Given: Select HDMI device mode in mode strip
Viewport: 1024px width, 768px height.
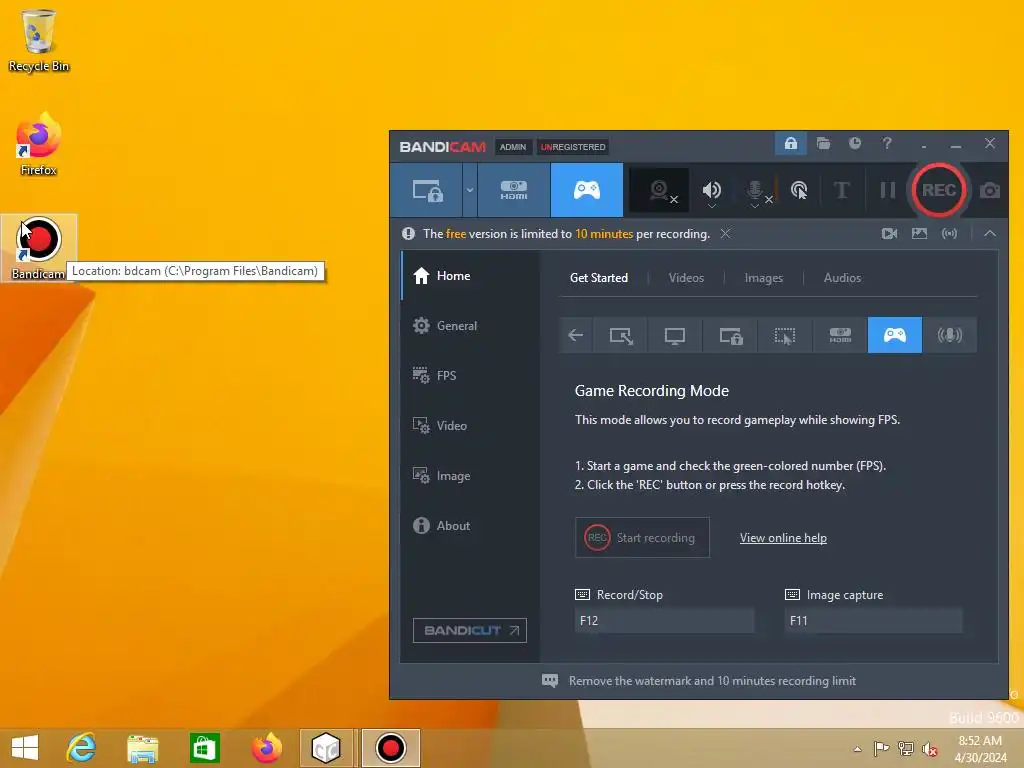Looking at the screenshot, I should coord(840,335).
